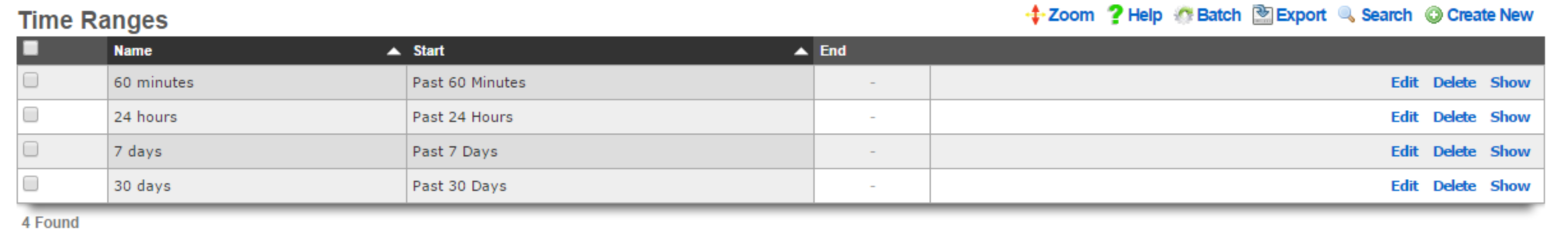
Task: Click the Batch gear icon
Action: coord(1184,15)
